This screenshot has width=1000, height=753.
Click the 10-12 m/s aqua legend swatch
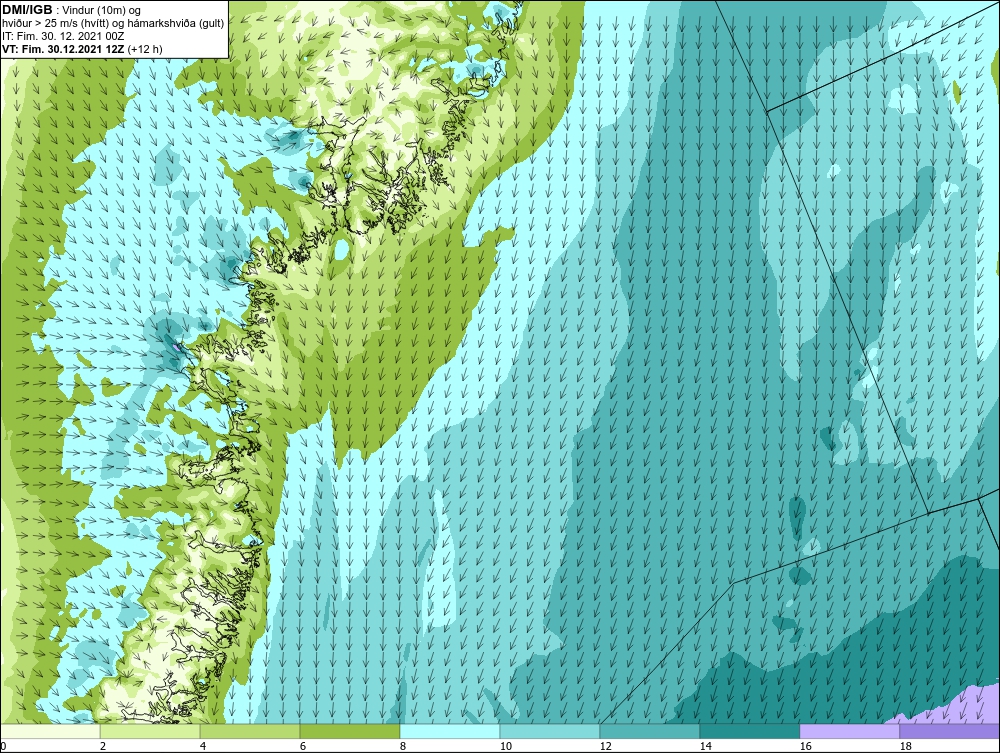550,731
